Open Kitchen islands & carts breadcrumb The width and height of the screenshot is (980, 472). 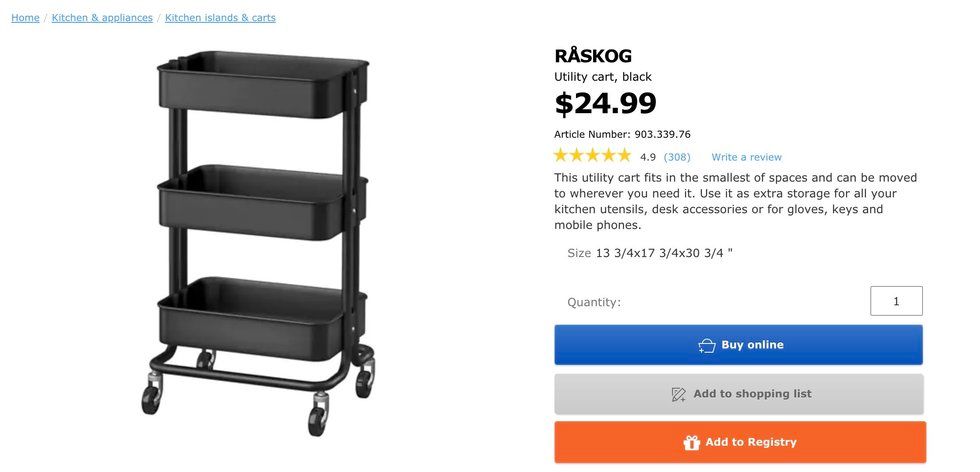tap(220, 18)
